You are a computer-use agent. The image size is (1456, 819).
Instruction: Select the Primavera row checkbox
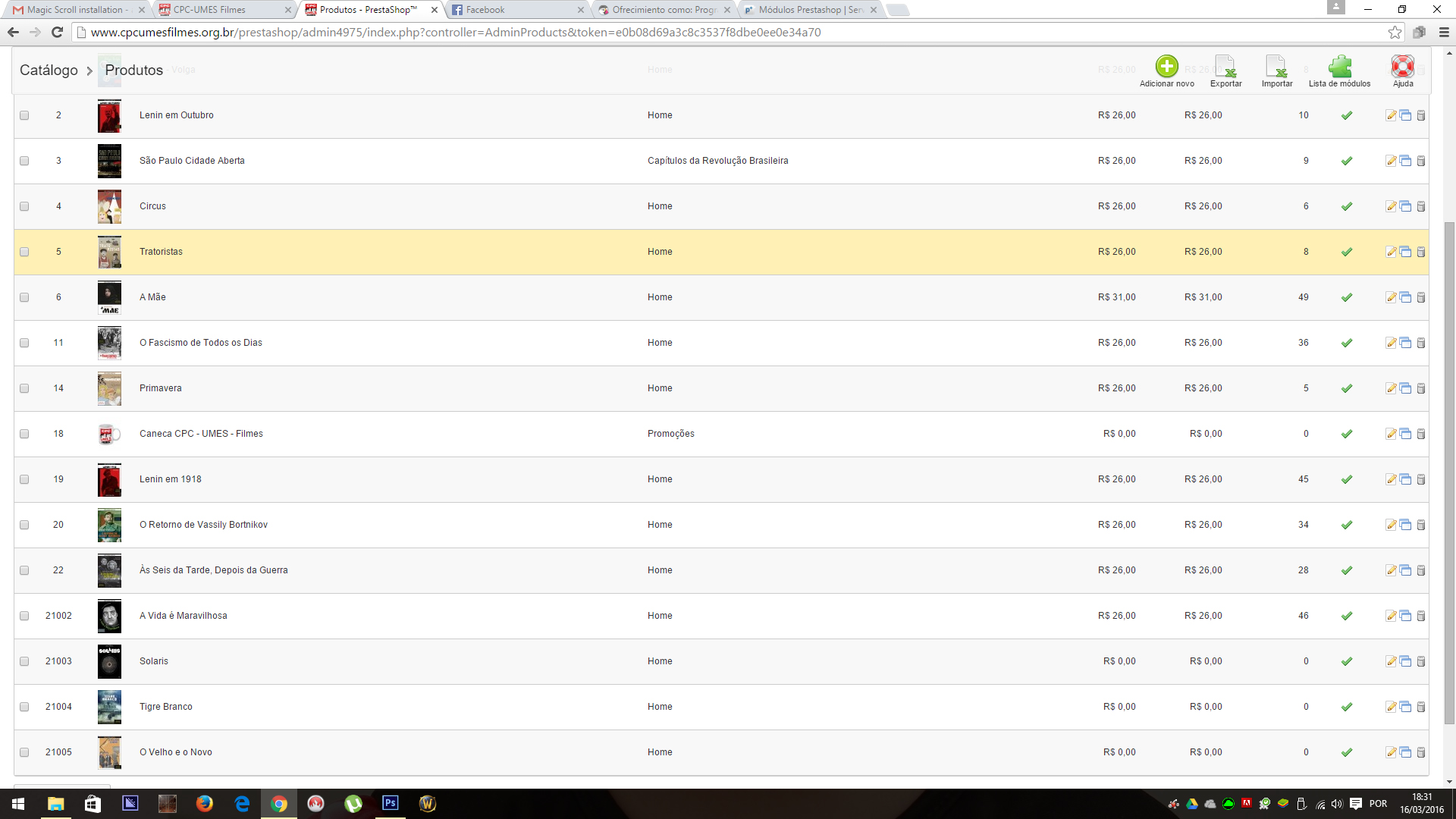24,388
